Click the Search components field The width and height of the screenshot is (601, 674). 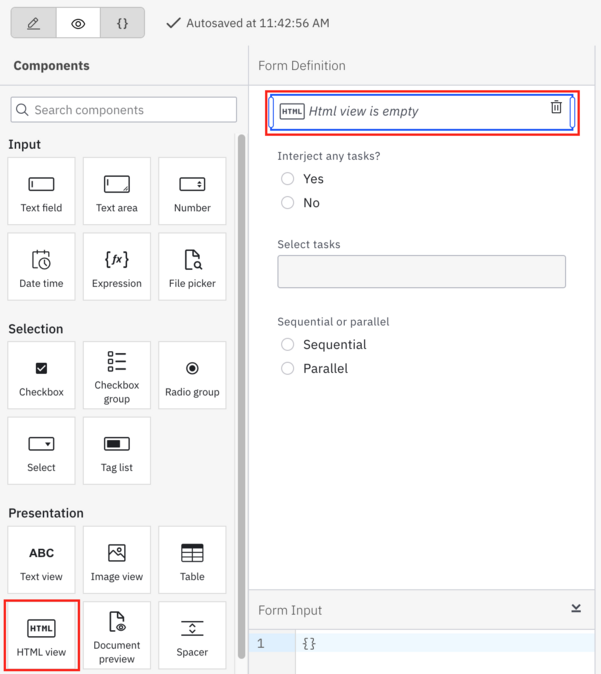[124, 110]
